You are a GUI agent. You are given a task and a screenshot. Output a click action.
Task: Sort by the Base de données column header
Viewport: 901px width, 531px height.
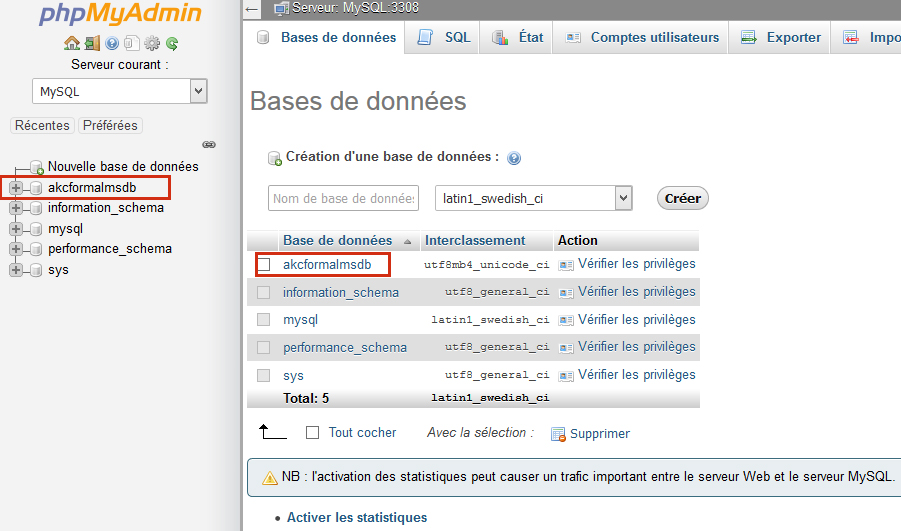click(337, 240)
